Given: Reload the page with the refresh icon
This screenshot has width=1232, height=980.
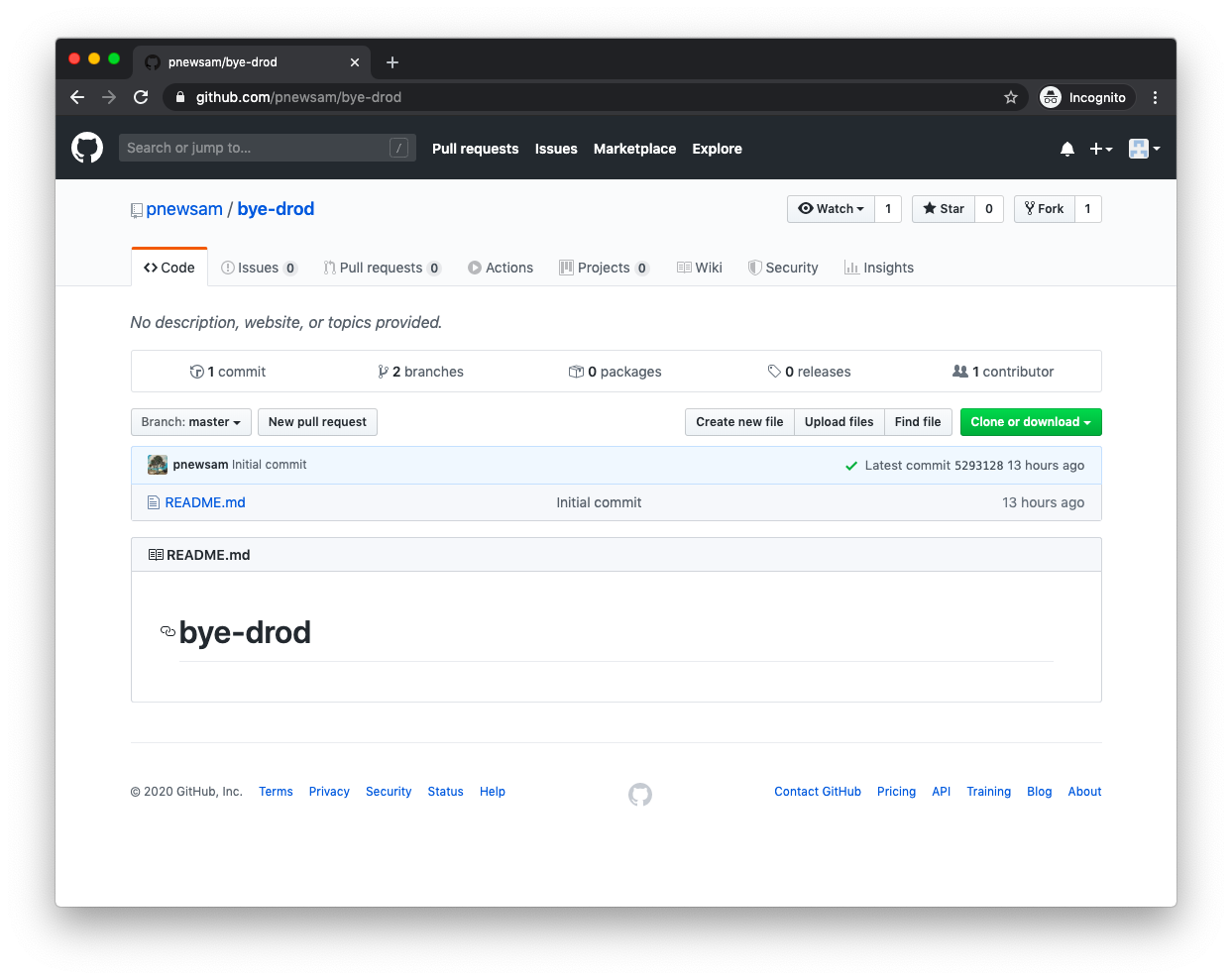Looking at the screenshot, I should click(x=141, y=97).
